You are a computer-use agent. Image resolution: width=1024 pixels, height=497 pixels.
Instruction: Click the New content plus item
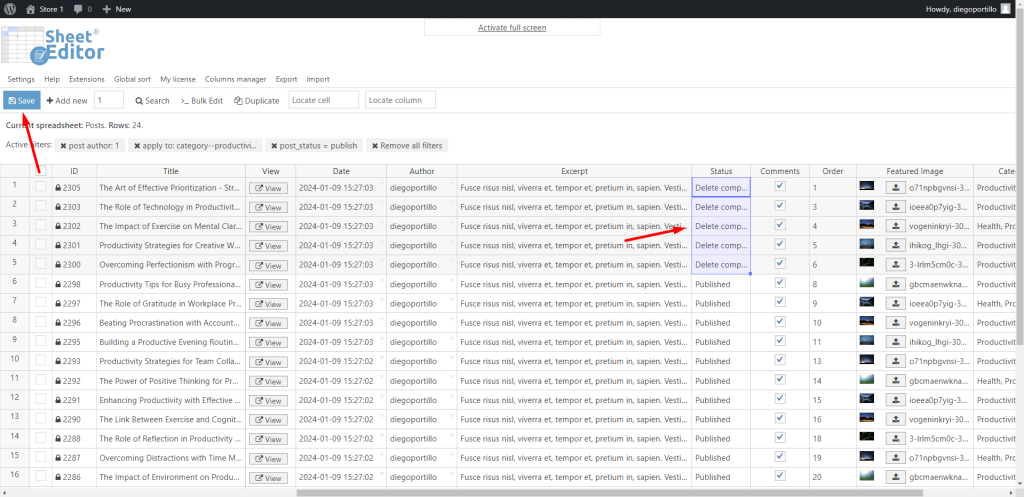(117, 9)
